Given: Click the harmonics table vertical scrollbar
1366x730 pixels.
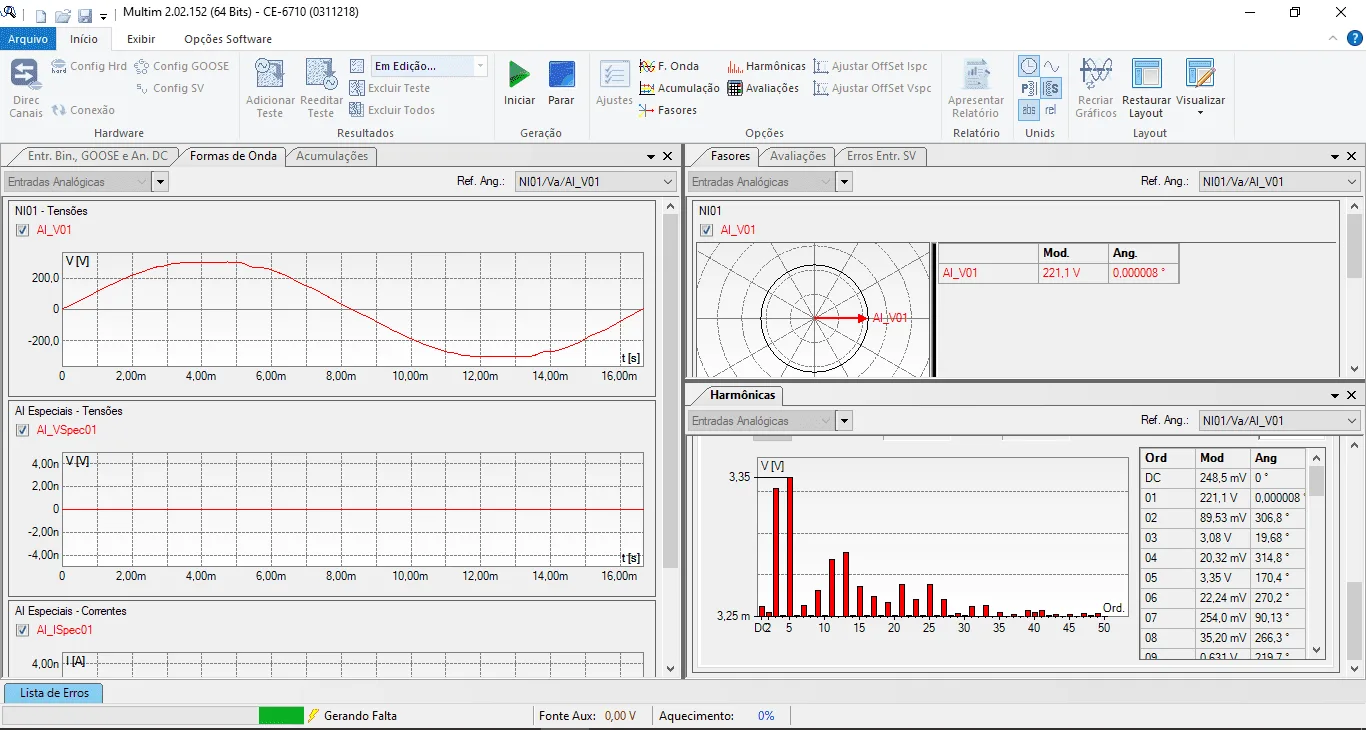Looking at the screenshot, I should (x=1316, y=553).
